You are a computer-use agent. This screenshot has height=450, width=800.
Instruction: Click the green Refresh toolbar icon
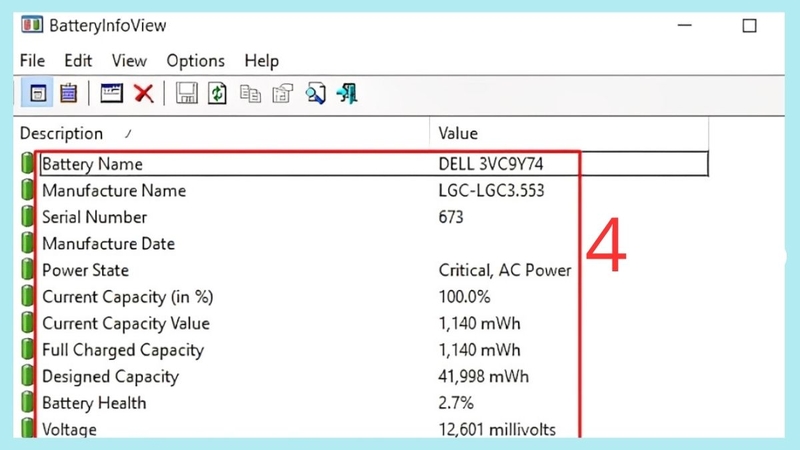(x=217, y=94)
